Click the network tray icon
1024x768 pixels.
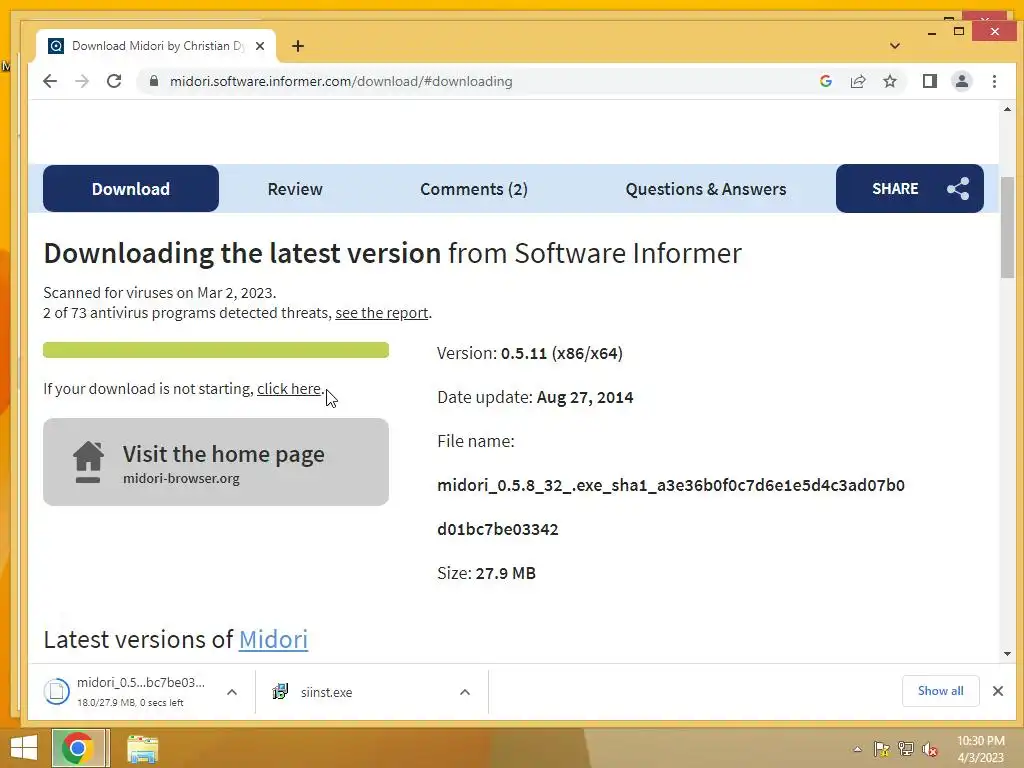[906, 749]
